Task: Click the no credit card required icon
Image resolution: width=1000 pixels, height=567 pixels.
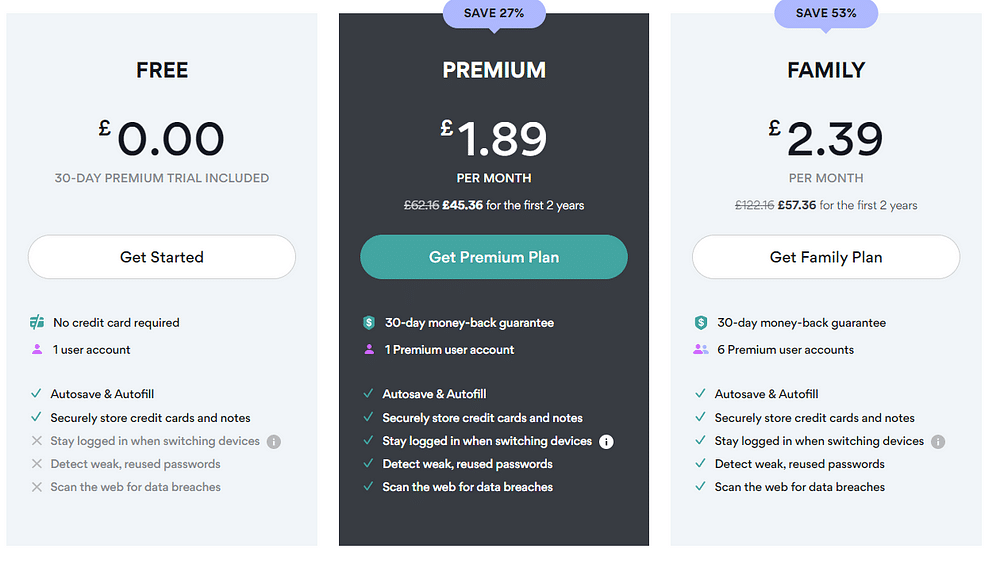Action: [37, 322]
